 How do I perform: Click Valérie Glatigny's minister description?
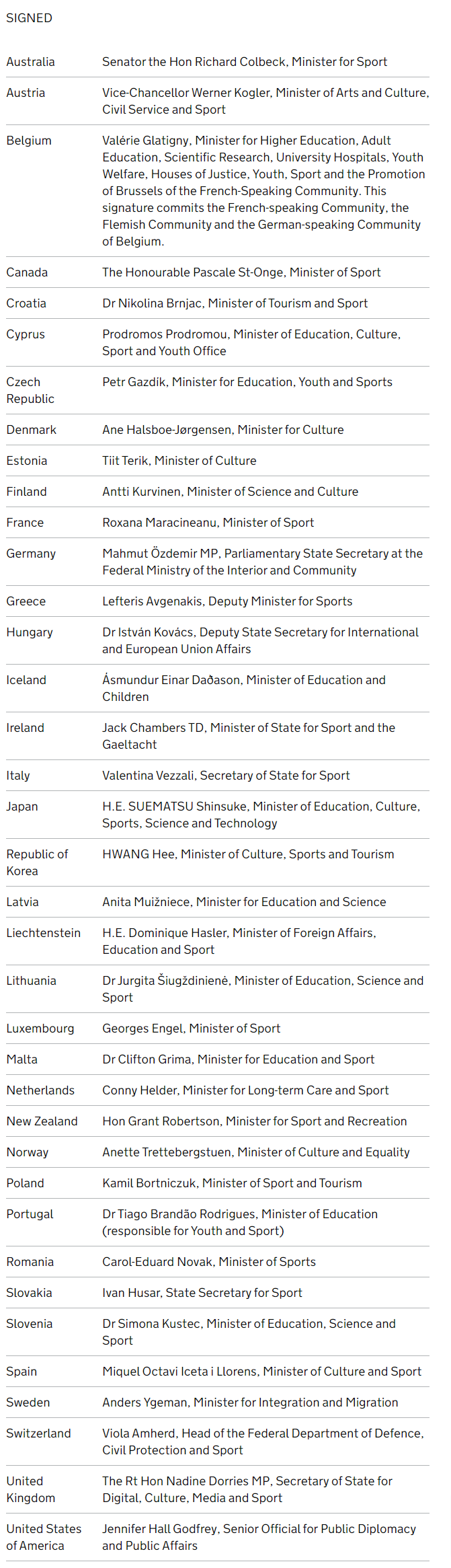(263, 191)
